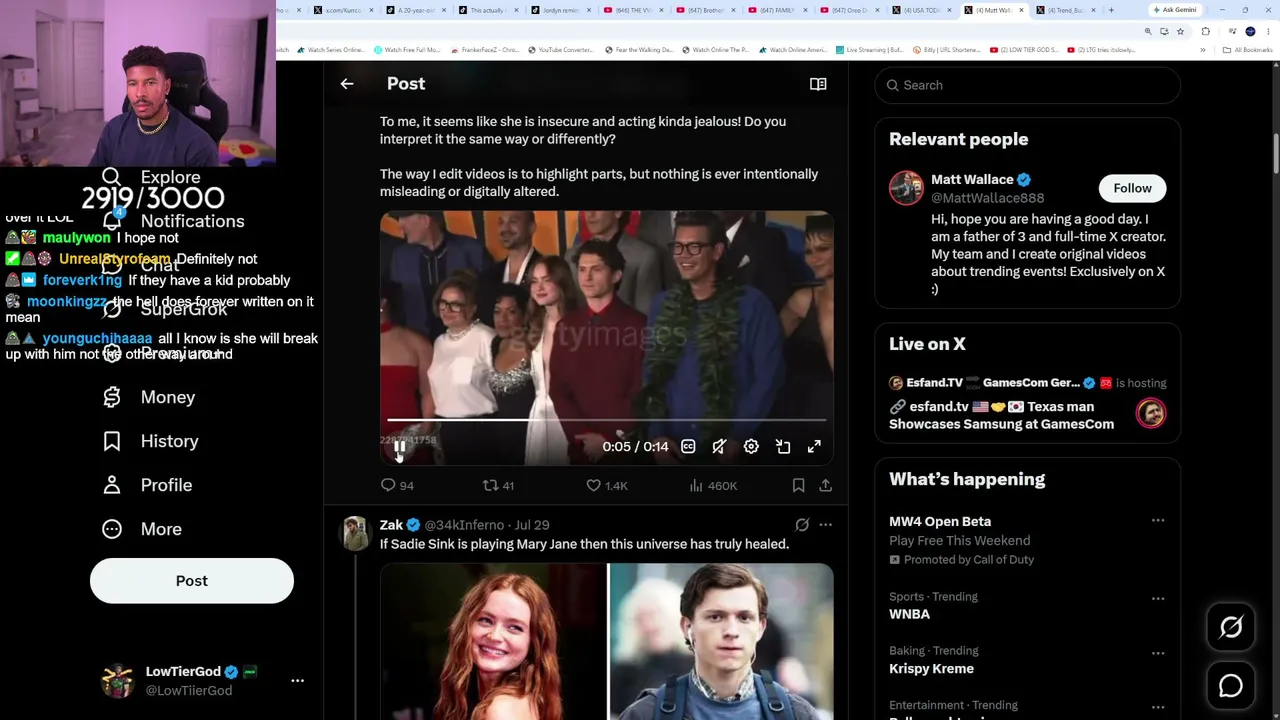This screenshot has width=1280, height=720.
Task: More options for Entertainment trending item
Action: [x=1158, y=707]
